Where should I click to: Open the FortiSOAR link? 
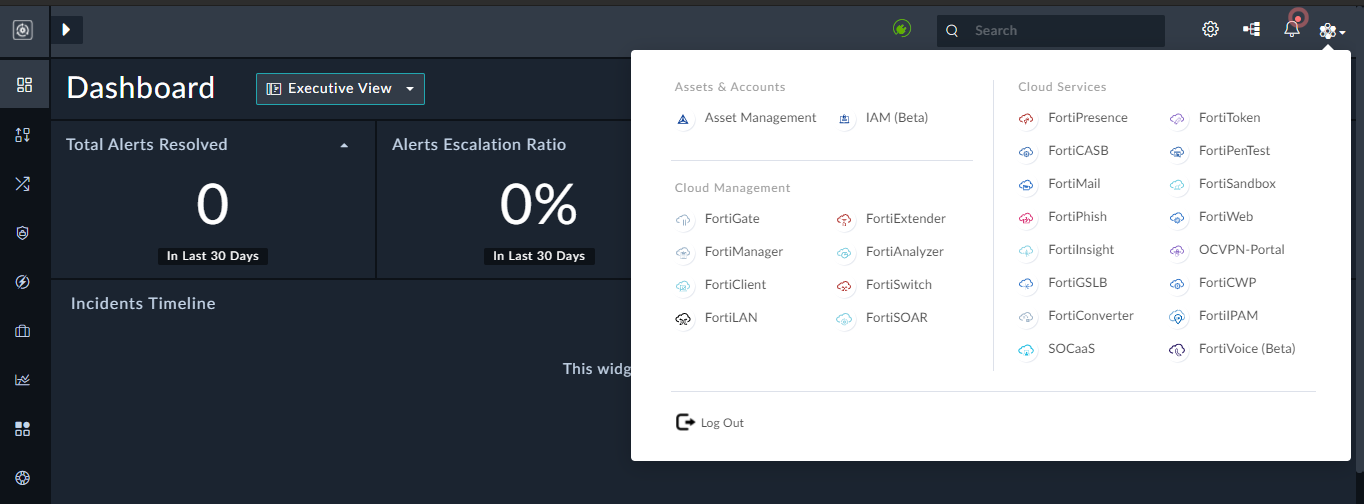pos(896,317)
